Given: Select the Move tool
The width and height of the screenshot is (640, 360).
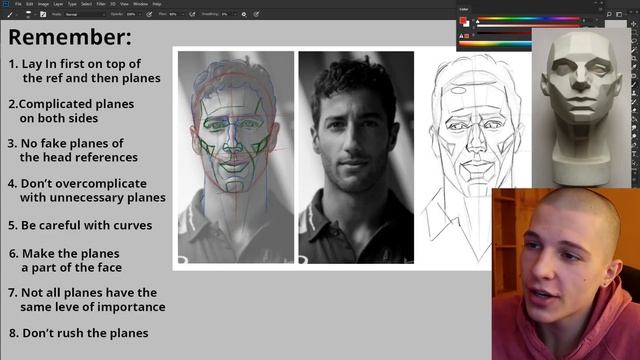Looking at the screenshot, I should 634,24.
